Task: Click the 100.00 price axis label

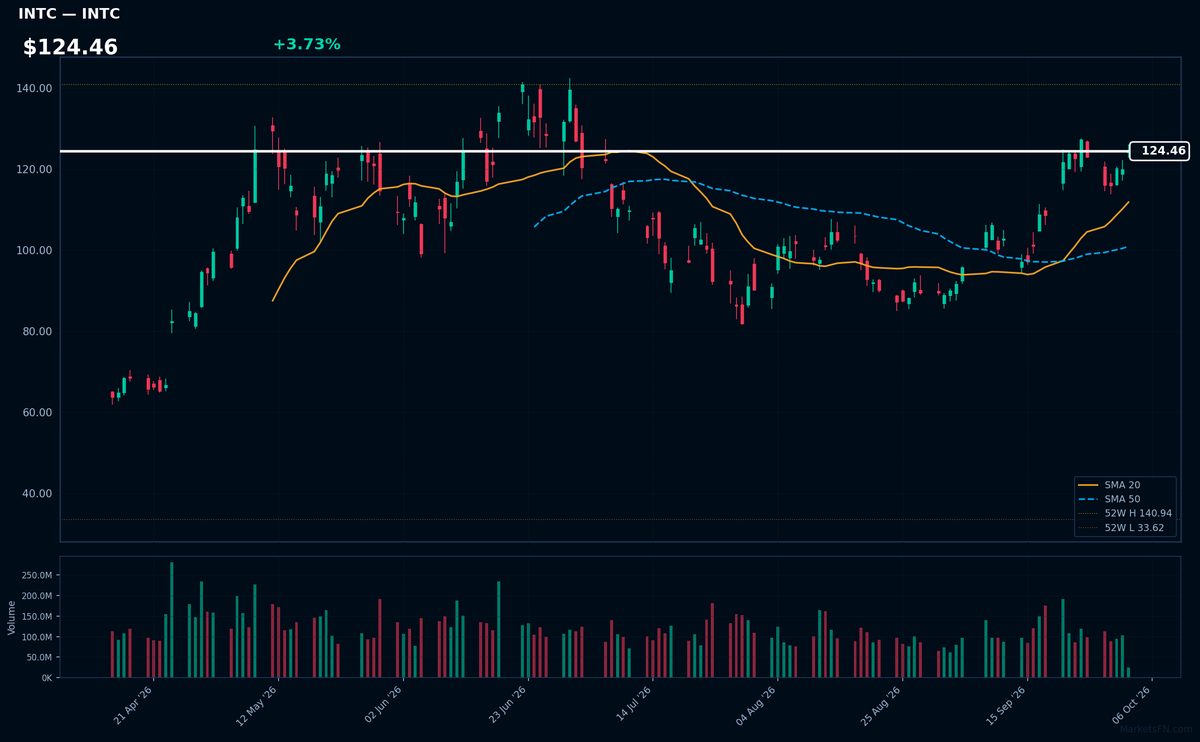Action: pyautogui.click(x=34, y=250)
